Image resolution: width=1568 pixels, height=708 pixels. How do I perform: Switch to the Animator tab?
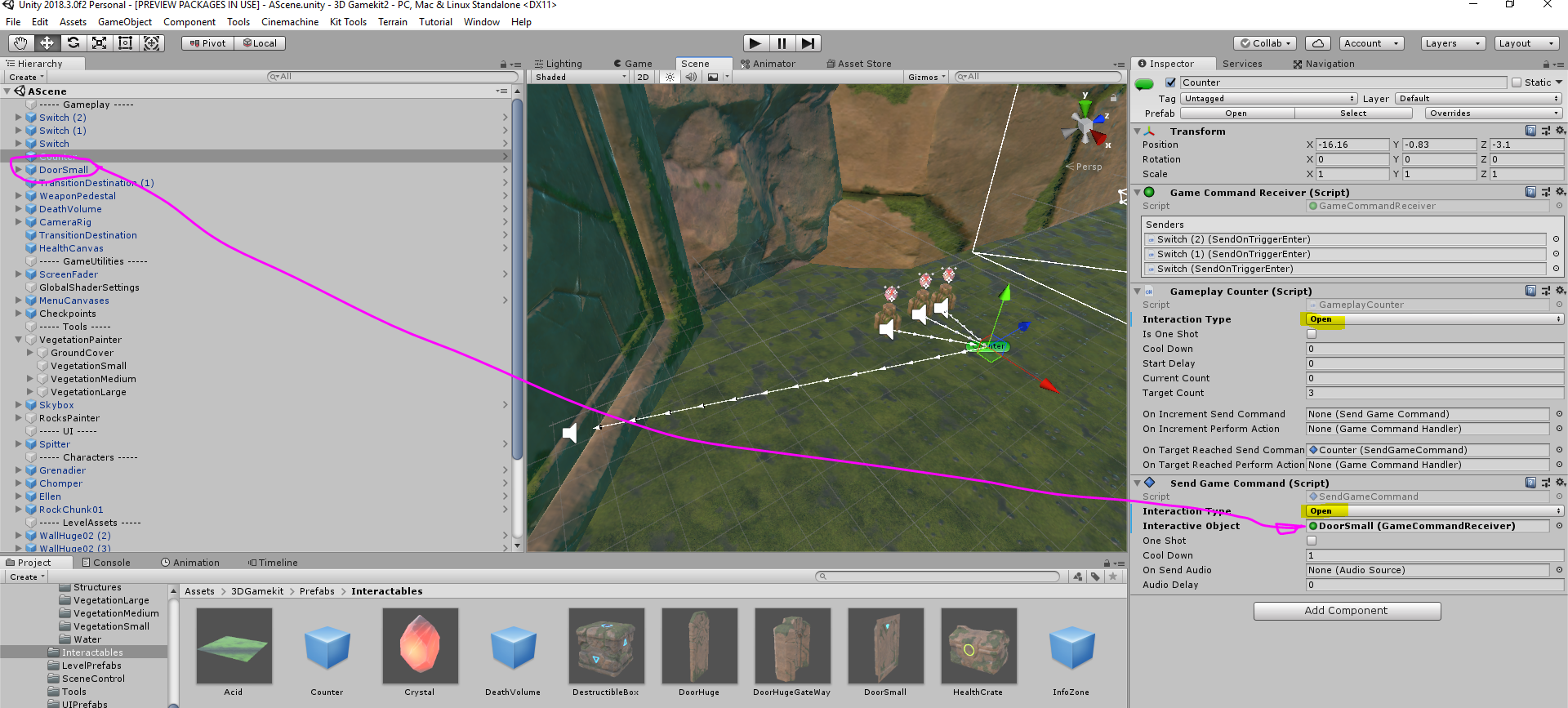[x=768, y=64]
